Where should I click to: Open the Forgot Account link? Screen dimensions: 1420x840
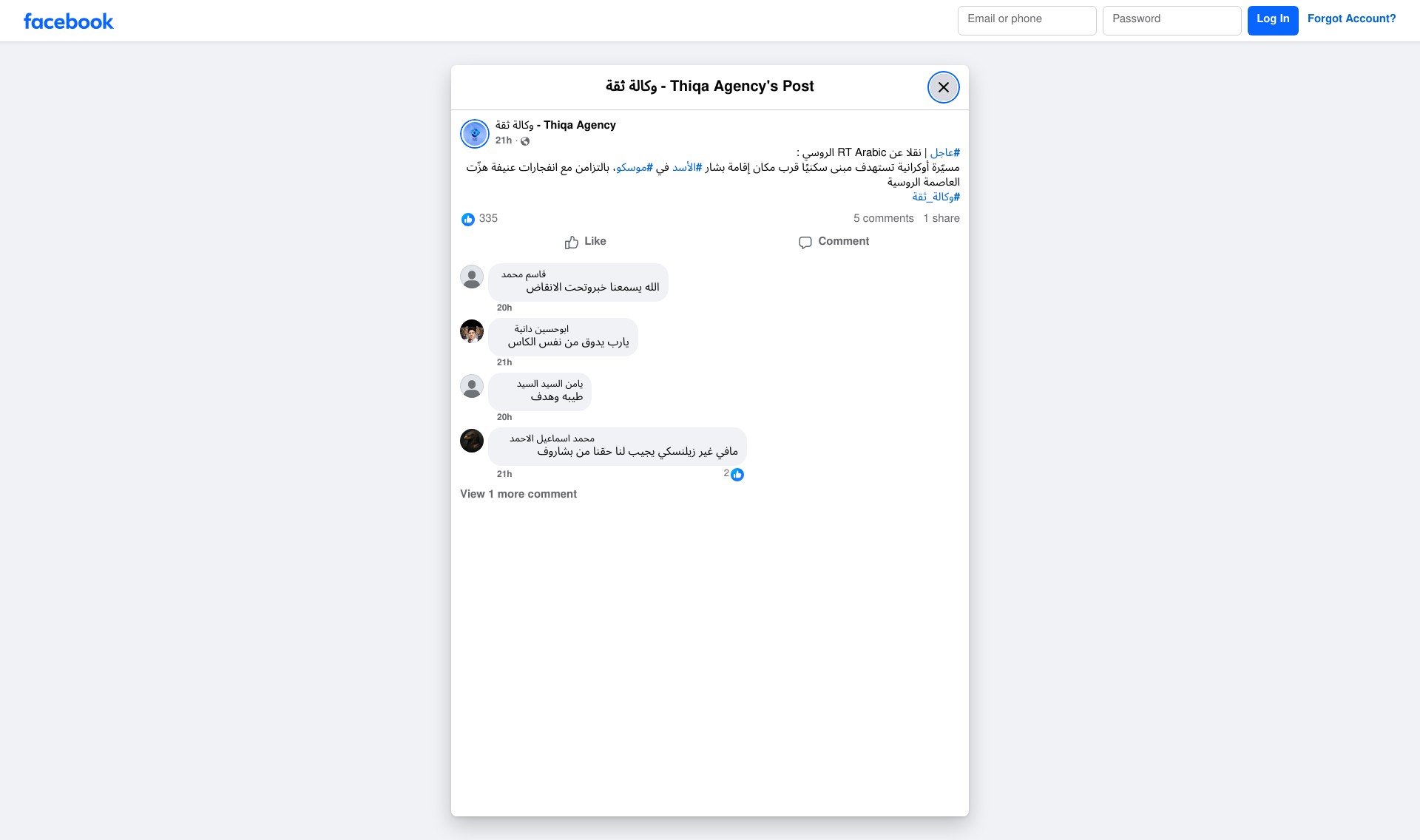point(1352,18)
